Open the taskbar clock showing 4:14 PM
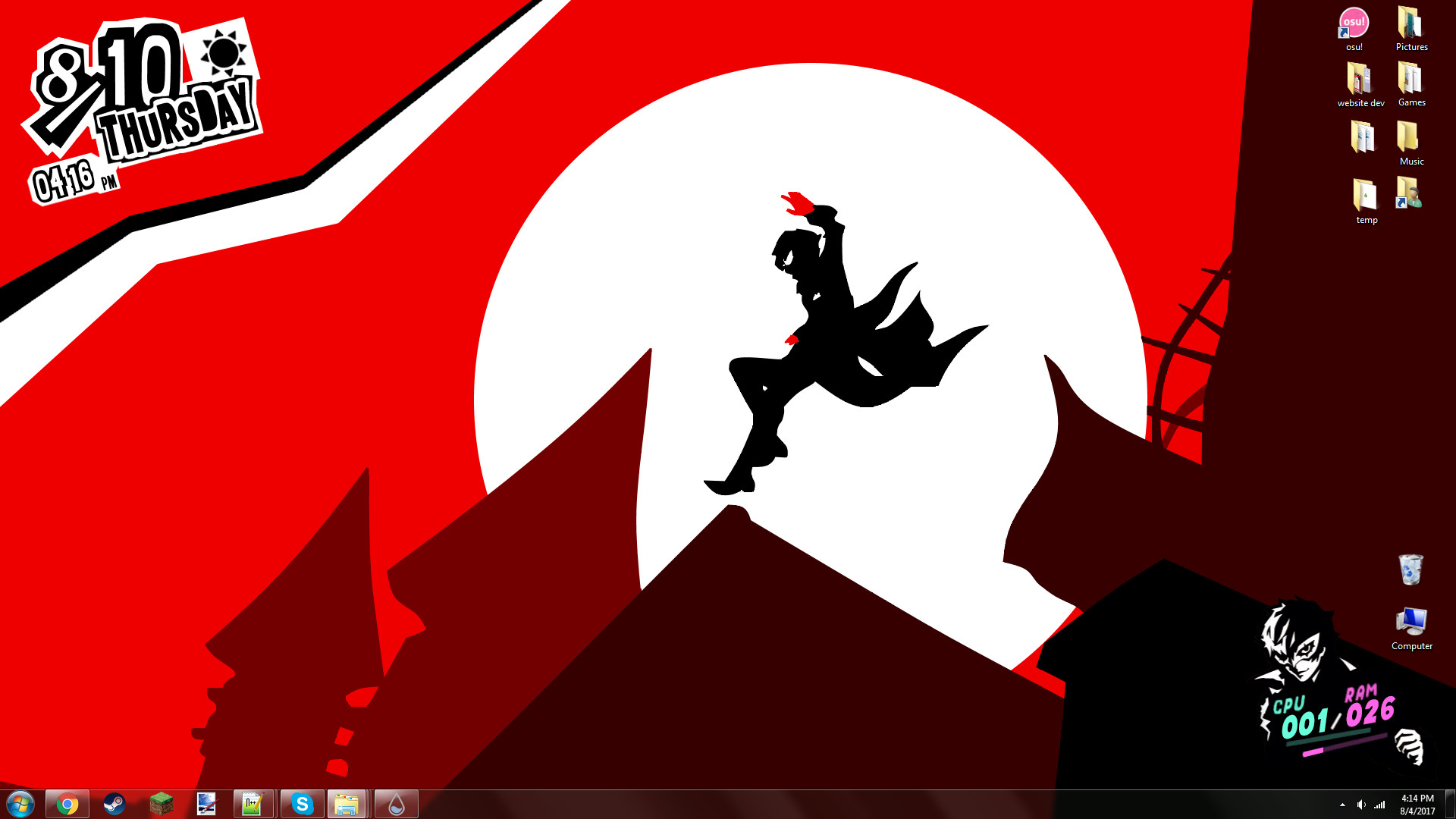 [x=1417, y=805]
